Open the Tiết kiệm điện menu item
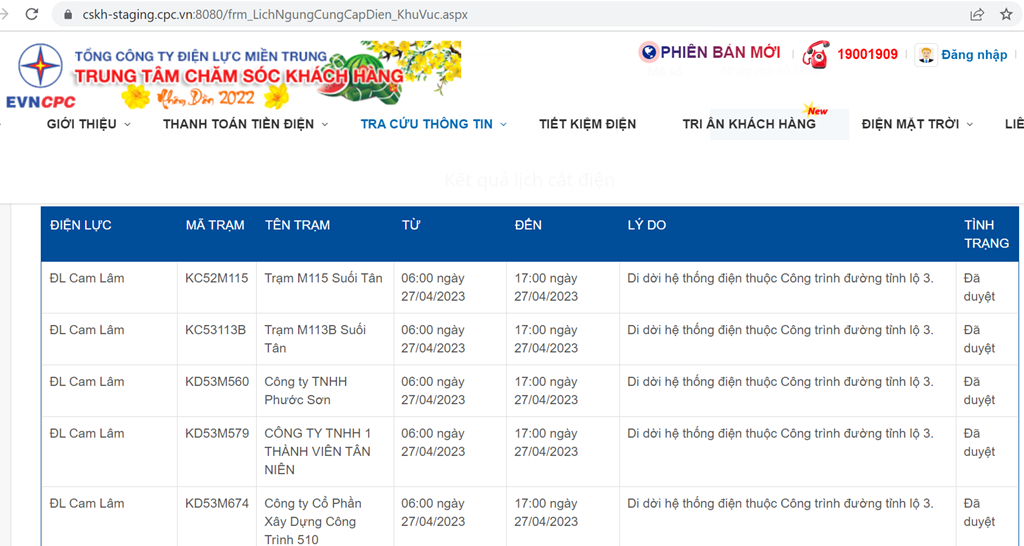The width and height of the screenshot is (1024, 546). tap(587, 124)
